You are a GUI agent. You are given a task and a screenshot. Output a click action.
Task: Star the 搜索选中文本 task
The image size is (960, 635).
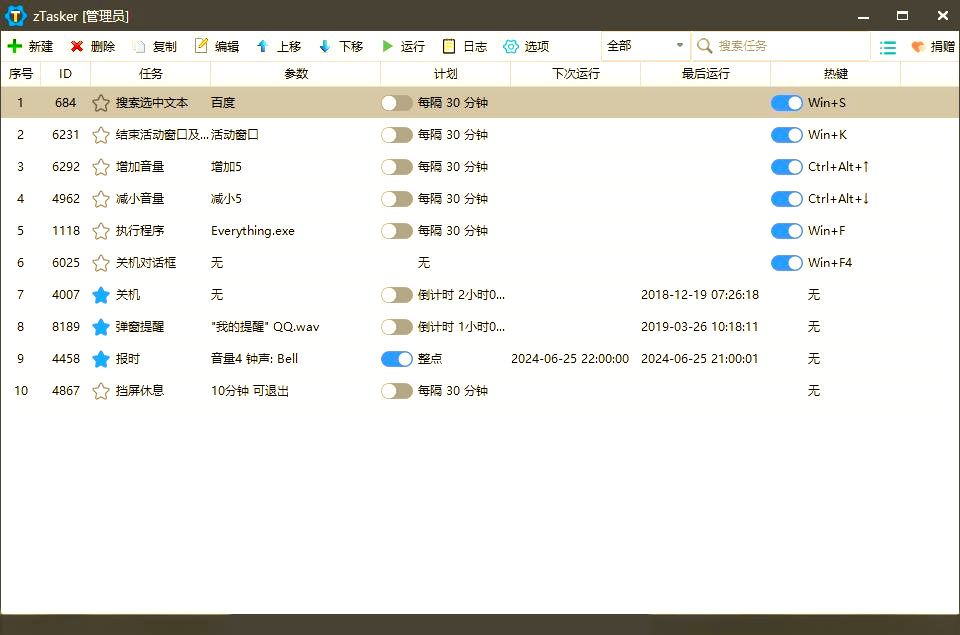[x=100, y=103]
